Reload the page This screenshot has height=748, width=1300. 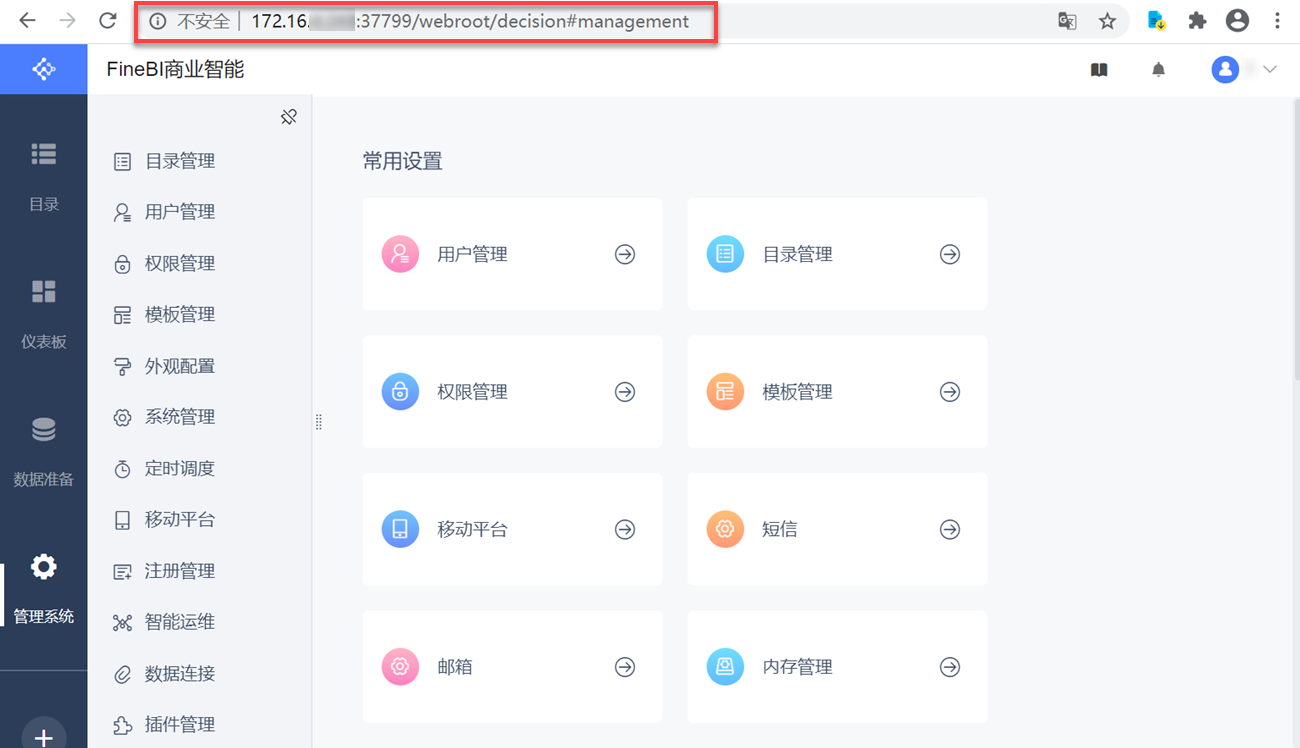click(x=107, y=21)
